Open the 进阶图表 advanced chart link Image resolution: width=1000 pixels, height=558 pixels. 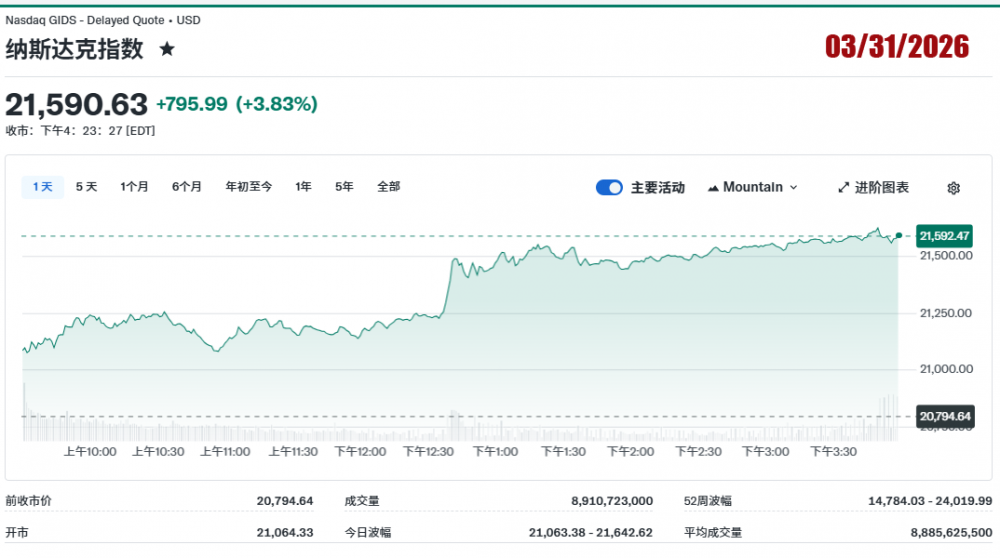(881, 188)
